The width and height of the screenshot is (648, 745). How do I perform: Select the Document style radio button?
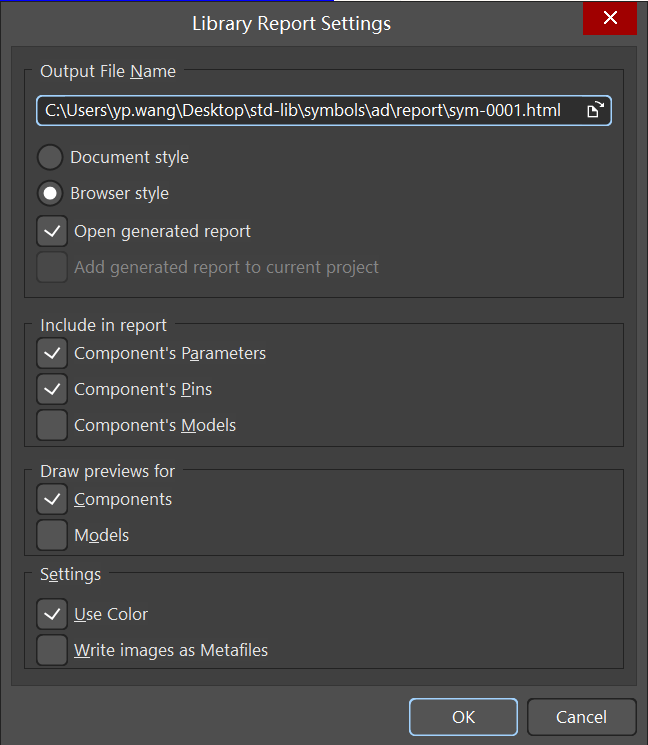tap(51, 158)
